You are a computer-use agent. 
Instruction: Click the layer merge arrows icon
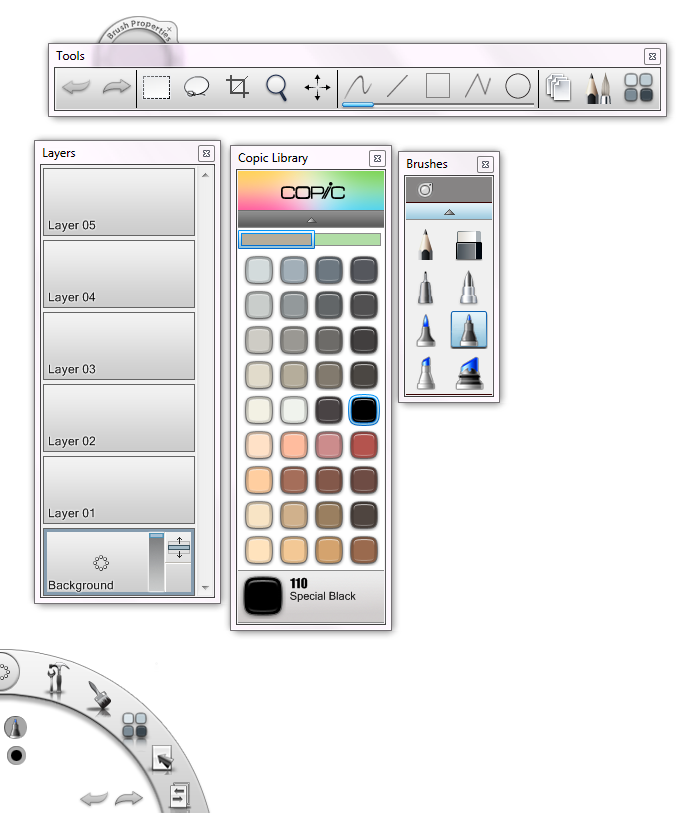tap(179, 548)
